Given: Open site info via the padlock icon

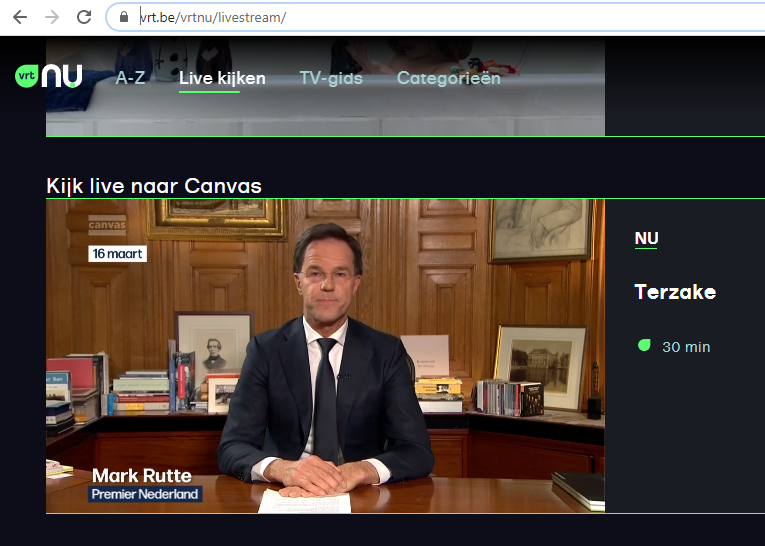Looking at the screenshot, I should (x=124, y=17).
